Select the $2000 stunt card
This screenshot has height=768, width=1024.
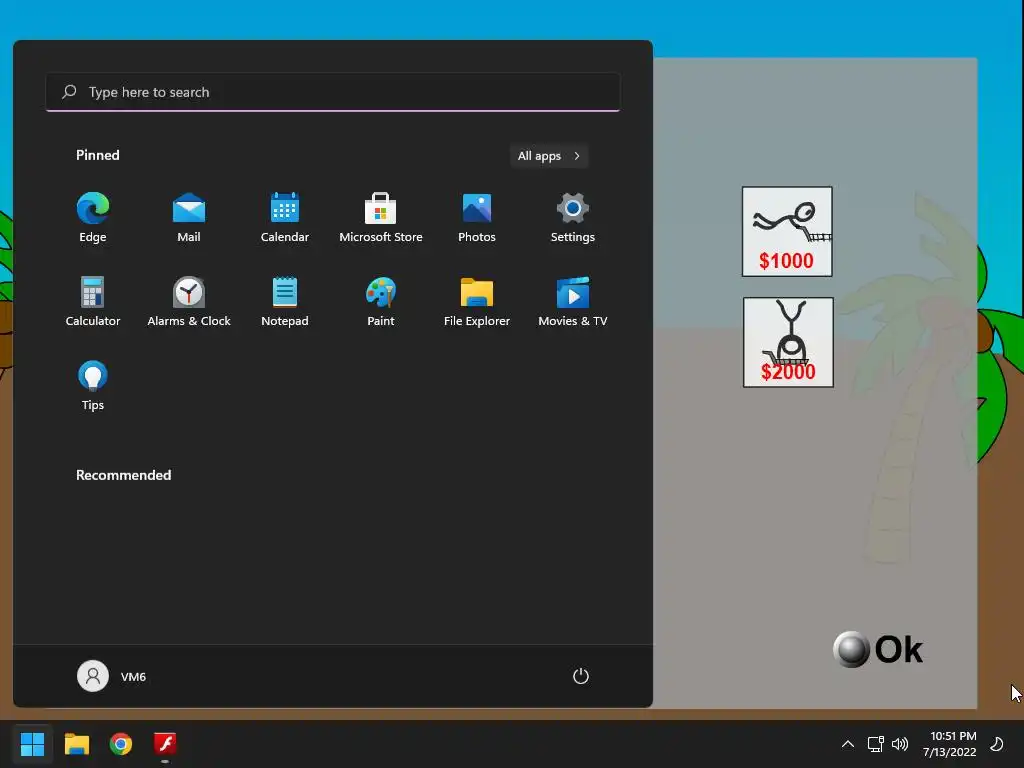(x=788, y=342)
